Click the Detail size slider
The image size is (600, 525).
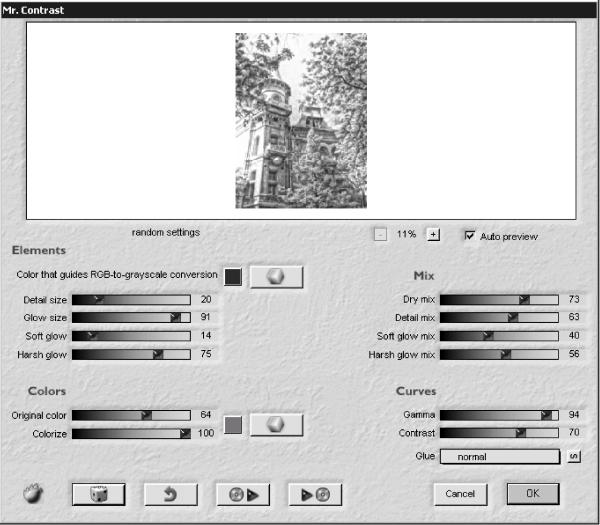click(x=131, y=300)
